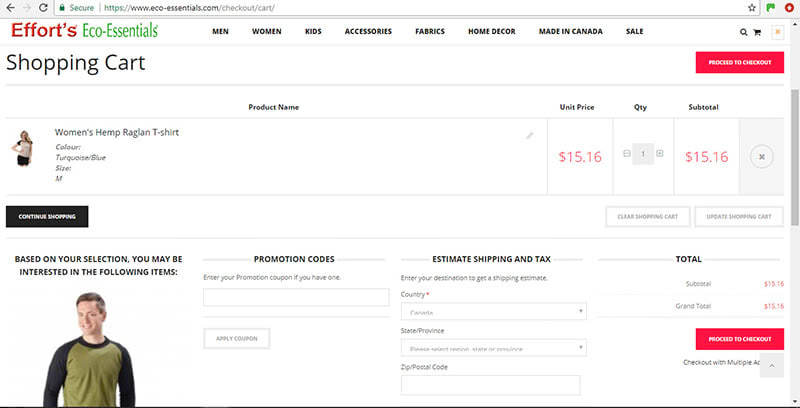Viewport: 800px width, 408px height.
Task: Focus the promotion code input field
Action: 296,297
